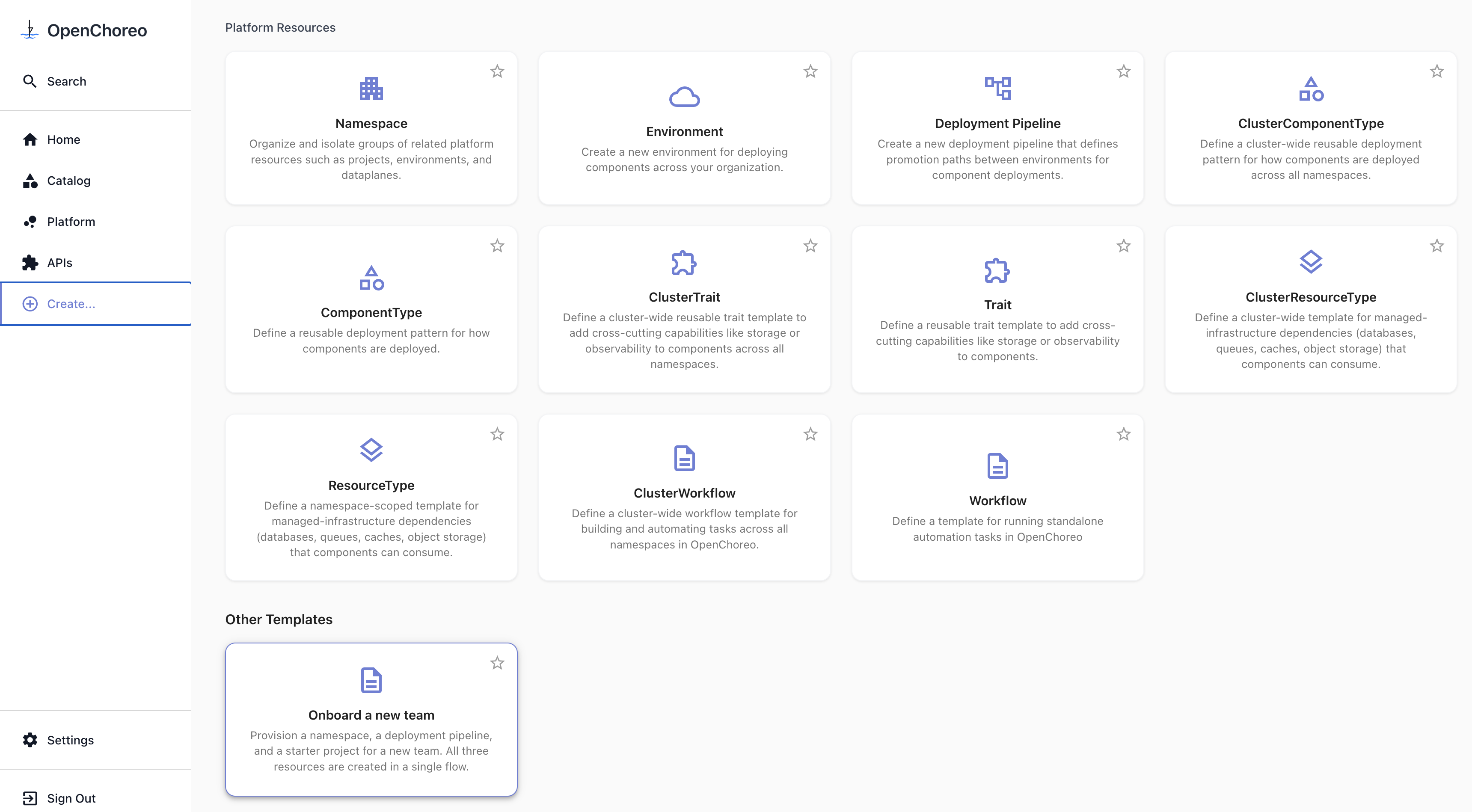Star the Workflow template
The height and width of the screenshot is (812, 1472).
point(1123,434)
